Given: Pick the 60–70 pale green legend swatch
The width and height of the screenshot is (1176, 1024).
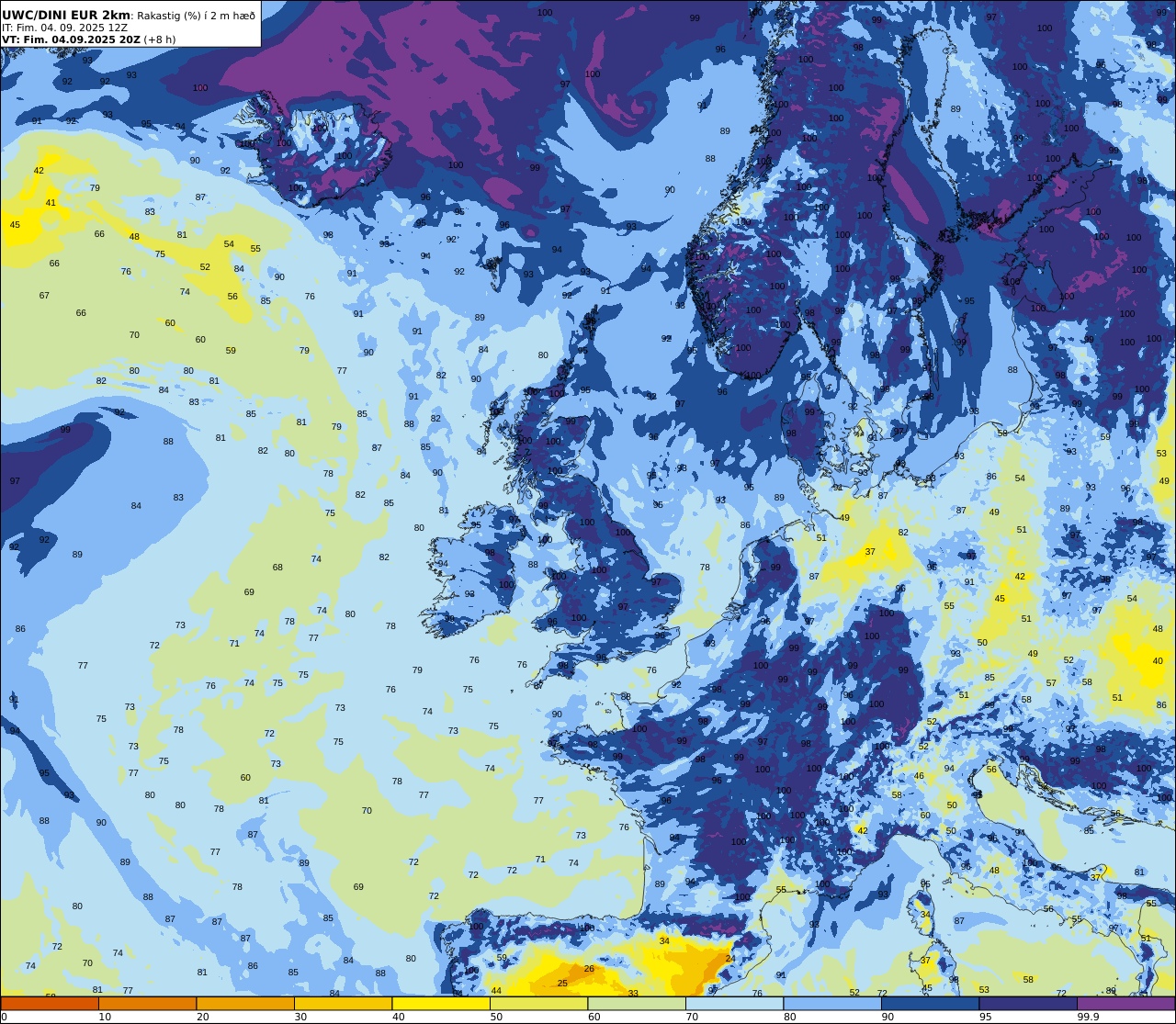Looking at the screenshot, I should [637, 1003].
